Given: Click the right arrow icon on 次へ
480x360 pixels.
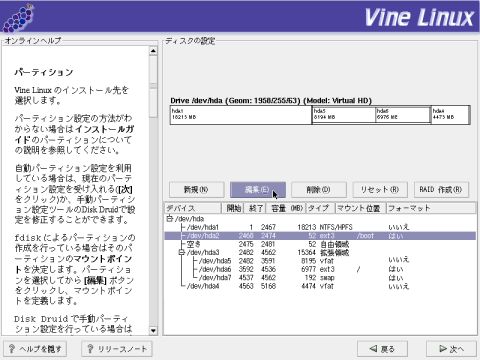Looking at the screenshot, I should [x=443, y=349].
